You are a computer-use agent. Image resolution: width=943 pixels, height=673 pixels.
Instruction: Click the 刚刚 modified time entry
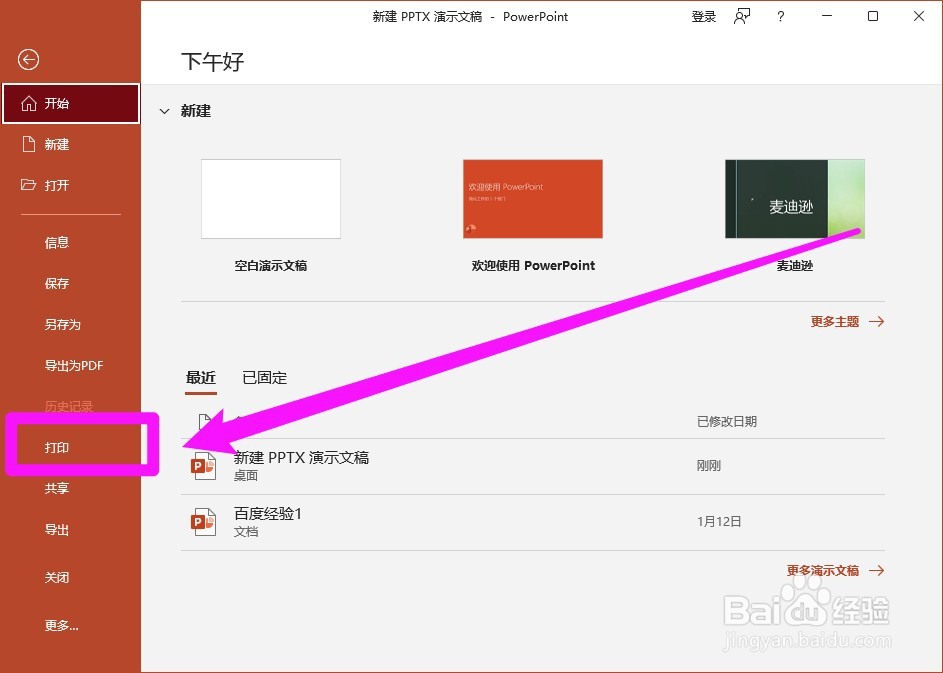coord(708,466)
